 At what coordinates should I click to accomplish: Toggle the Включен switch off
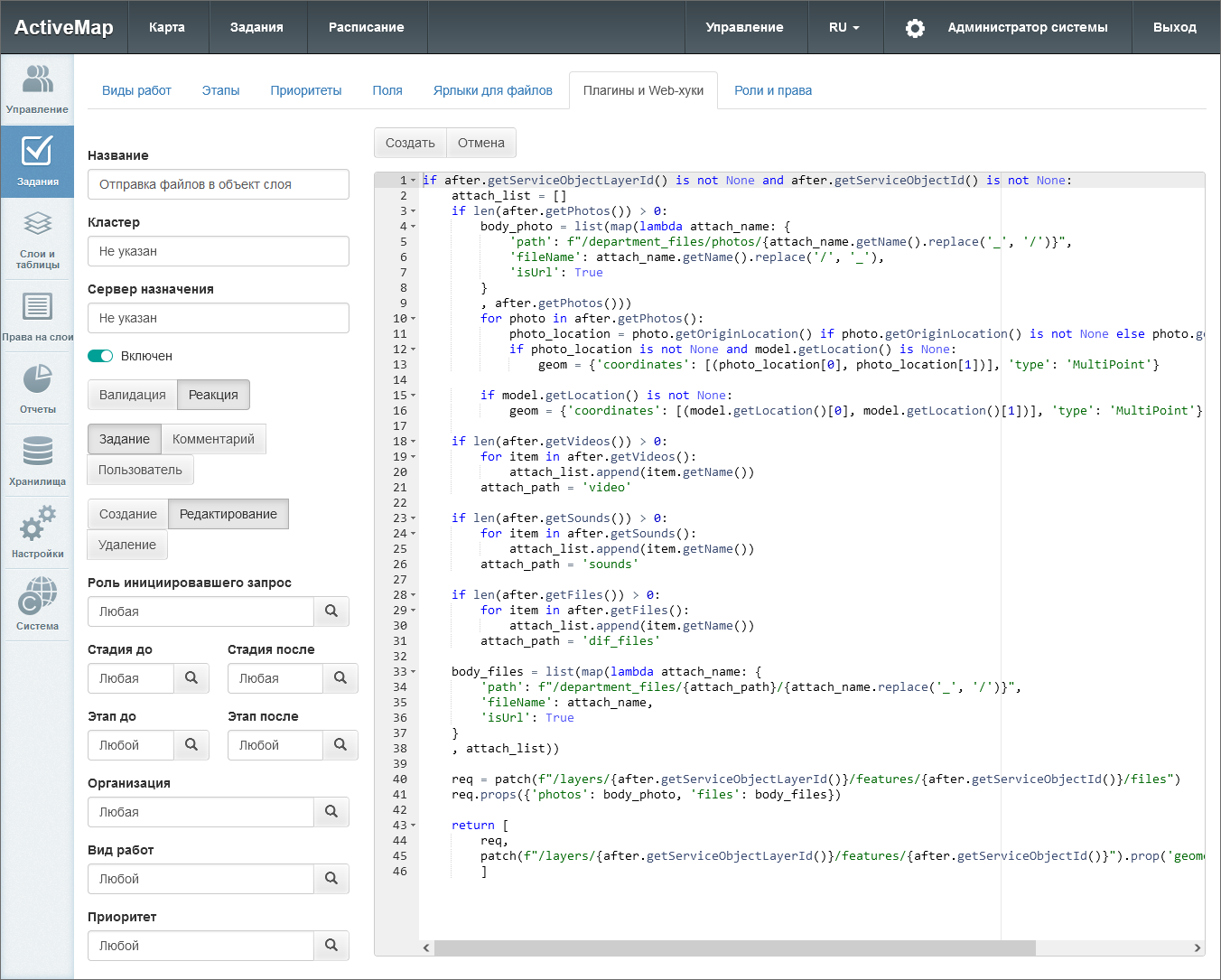[x=100, y=356]
